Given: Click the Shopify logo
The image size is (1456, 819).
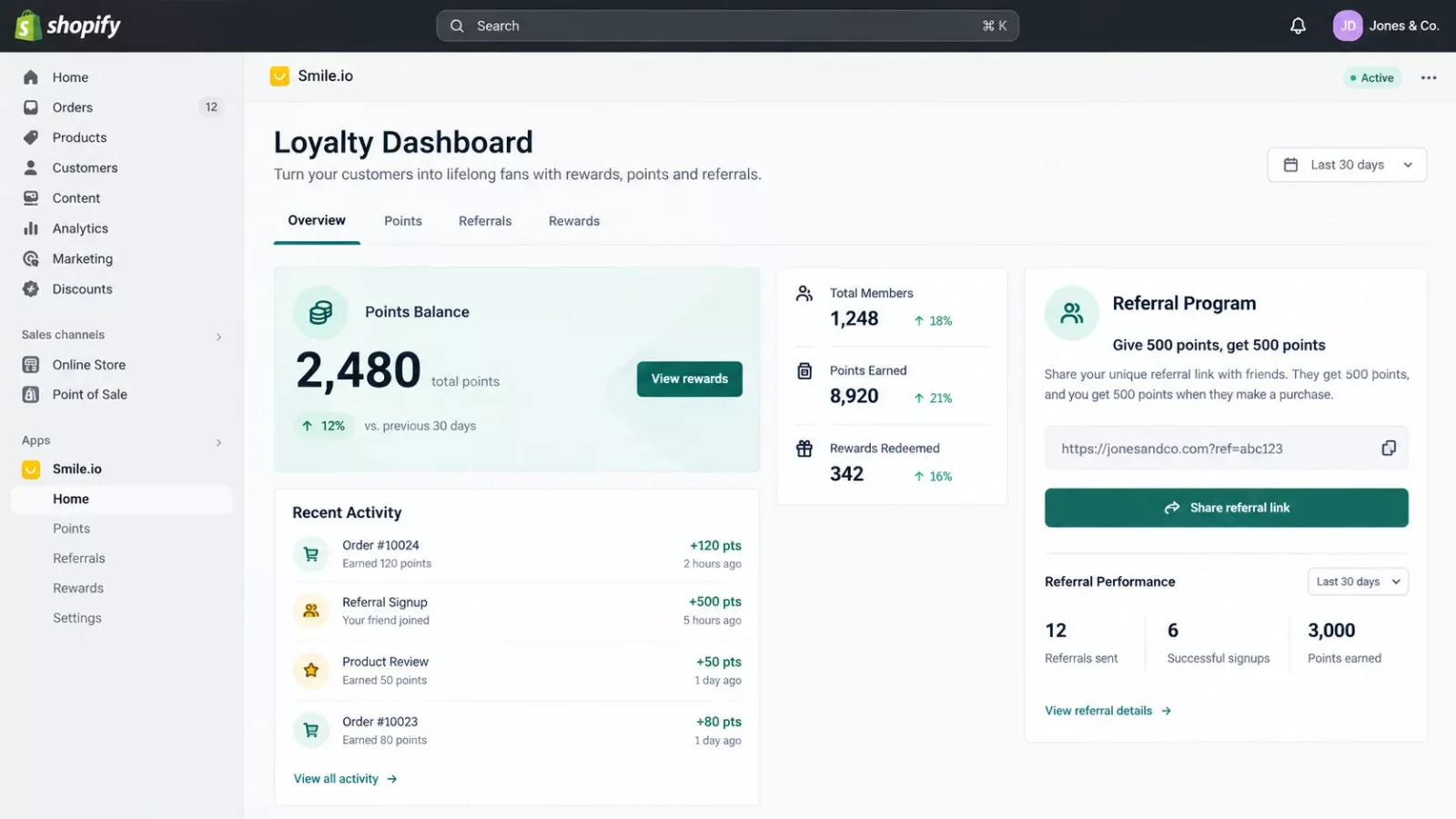Looking at the screenshot, I should pyautogui.click(x=68, y=25).
